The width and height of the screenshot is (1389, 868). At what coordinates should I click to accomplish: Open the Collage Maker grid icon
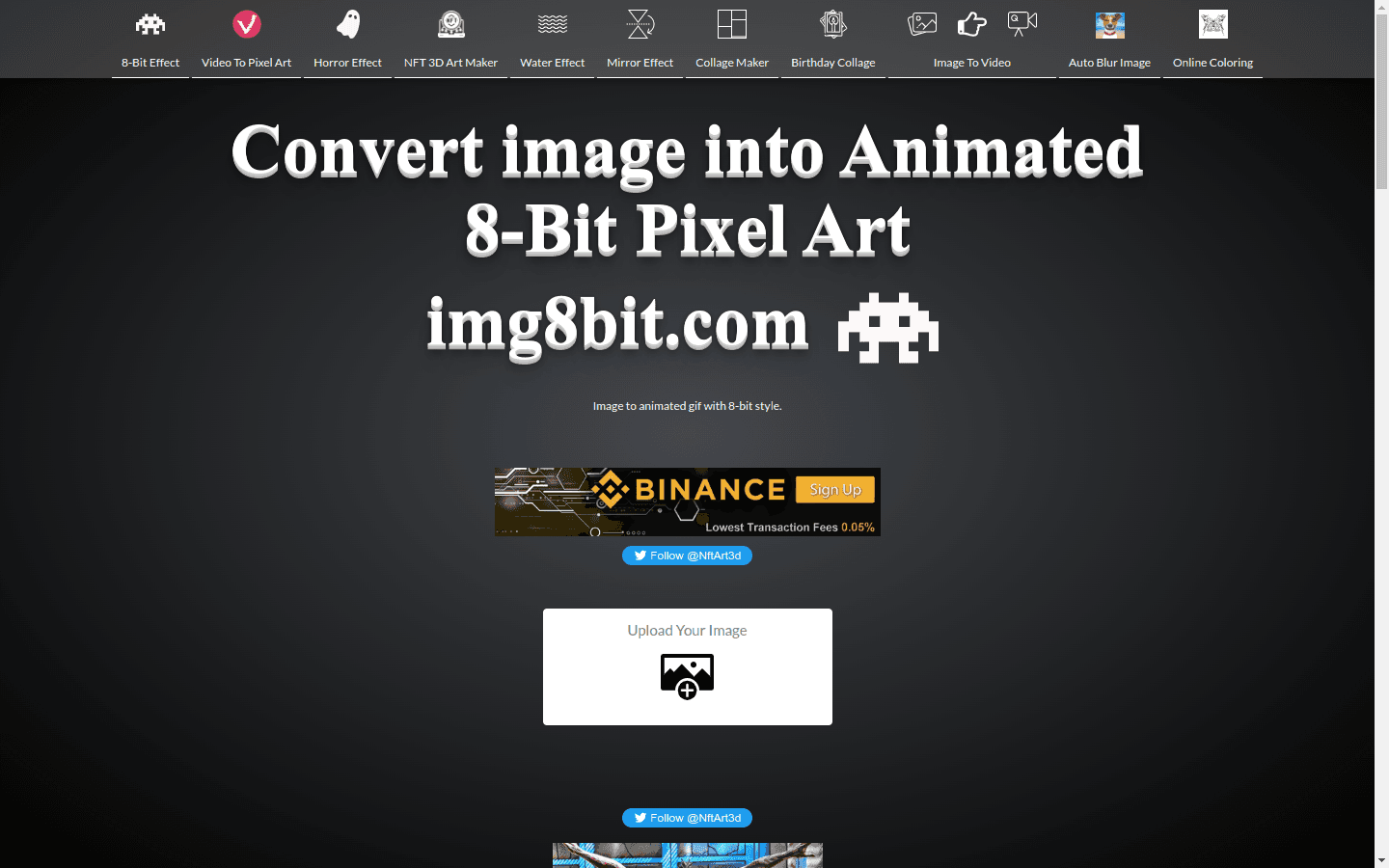point(731,24)
